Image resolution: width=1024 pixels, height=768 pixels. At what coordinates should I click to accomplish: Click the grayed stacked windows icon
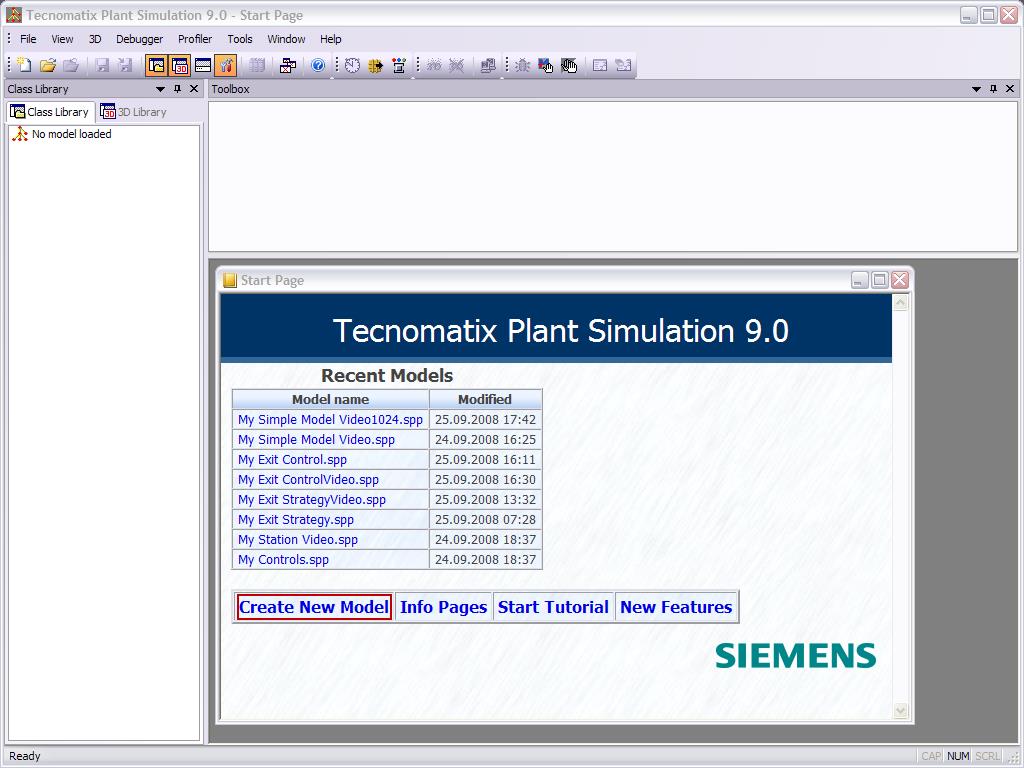point(488,65)
